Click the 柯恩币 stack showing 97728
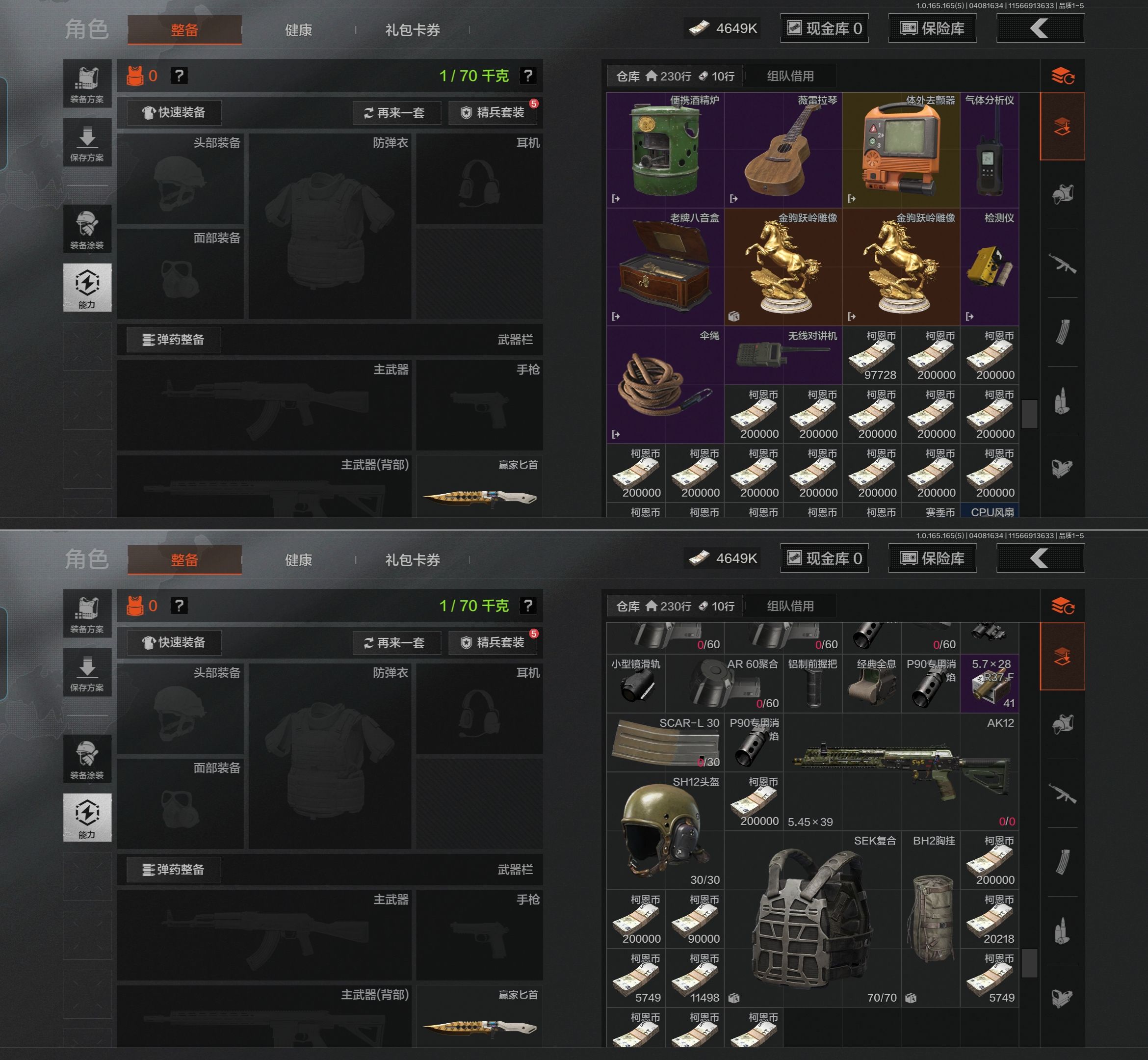The image size is (1148, 1060). point(872,356)
